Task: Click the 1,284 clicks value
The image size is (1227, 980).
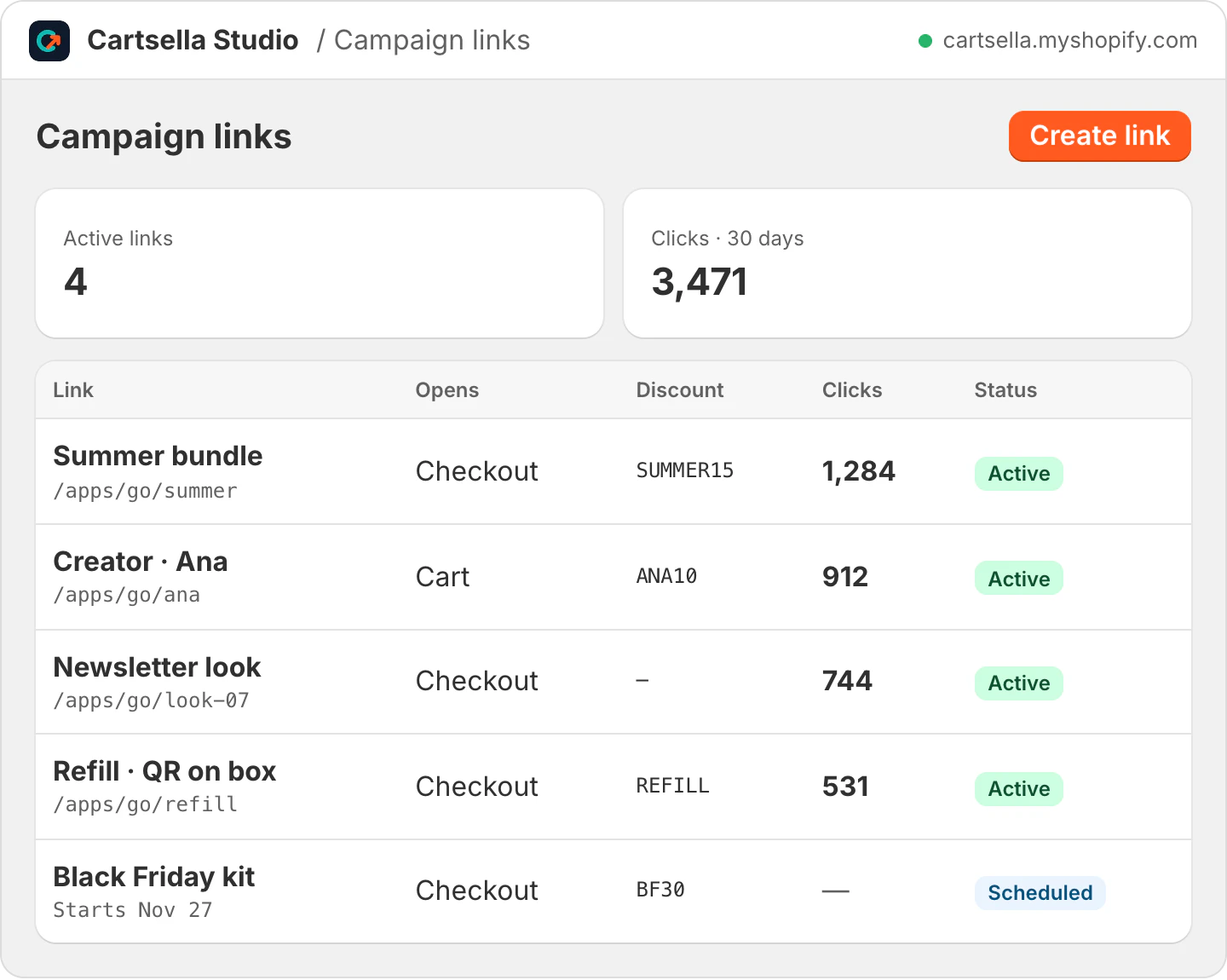Action: coord(859,471)
